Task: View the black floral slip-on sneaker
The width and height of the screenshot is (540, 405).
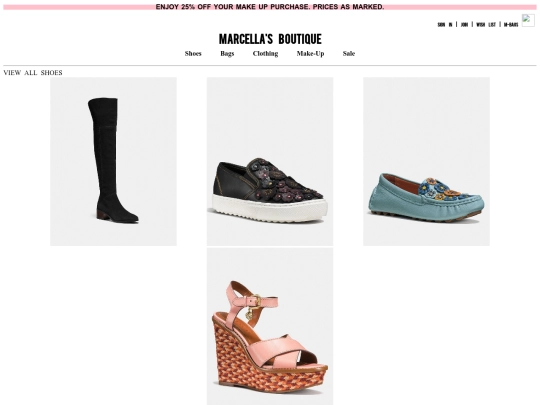Action: click(270, 161)
